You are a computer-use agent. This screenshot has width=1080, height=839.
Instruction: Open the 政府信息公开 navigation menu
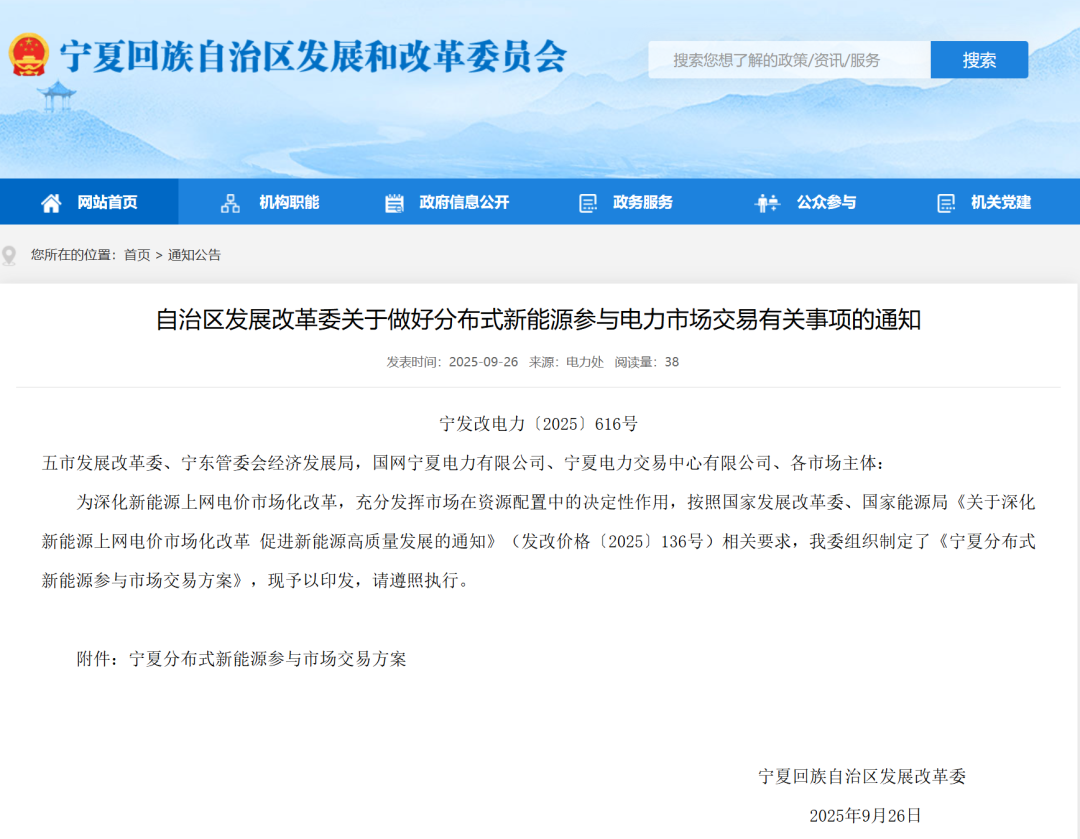tap(463, 202)
